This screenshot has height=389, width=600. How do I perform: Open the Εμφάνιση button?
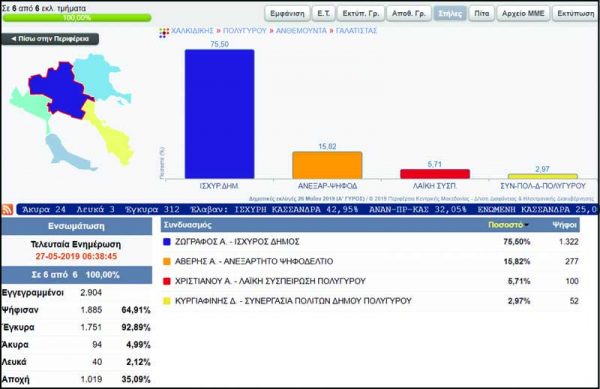(287, 13)
